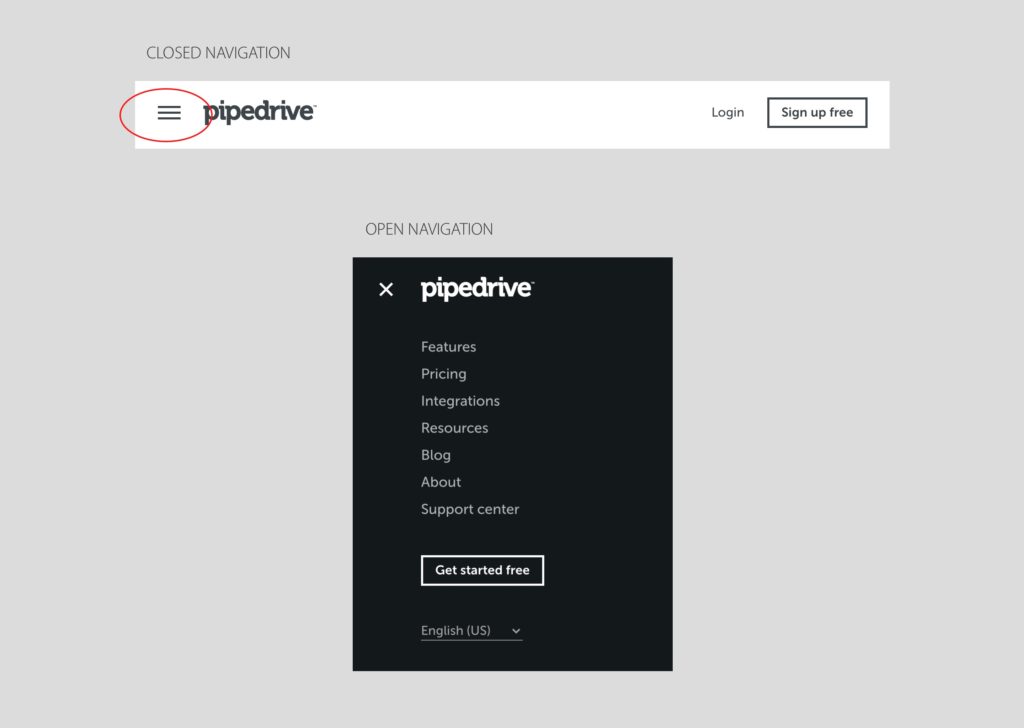Click the Sign up free button
The image size is (1024, 728).
817,112
